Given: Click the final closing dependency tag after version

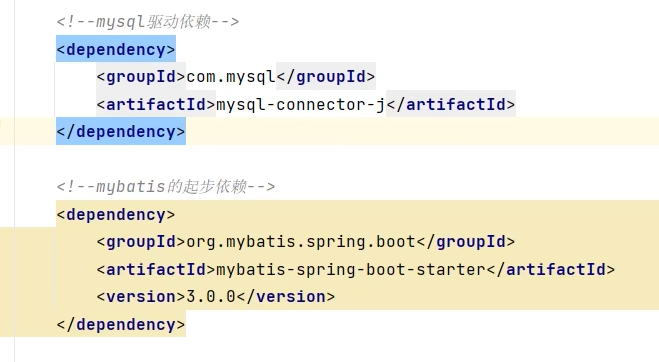Looking at the screenshot, I should pos(121,324).
